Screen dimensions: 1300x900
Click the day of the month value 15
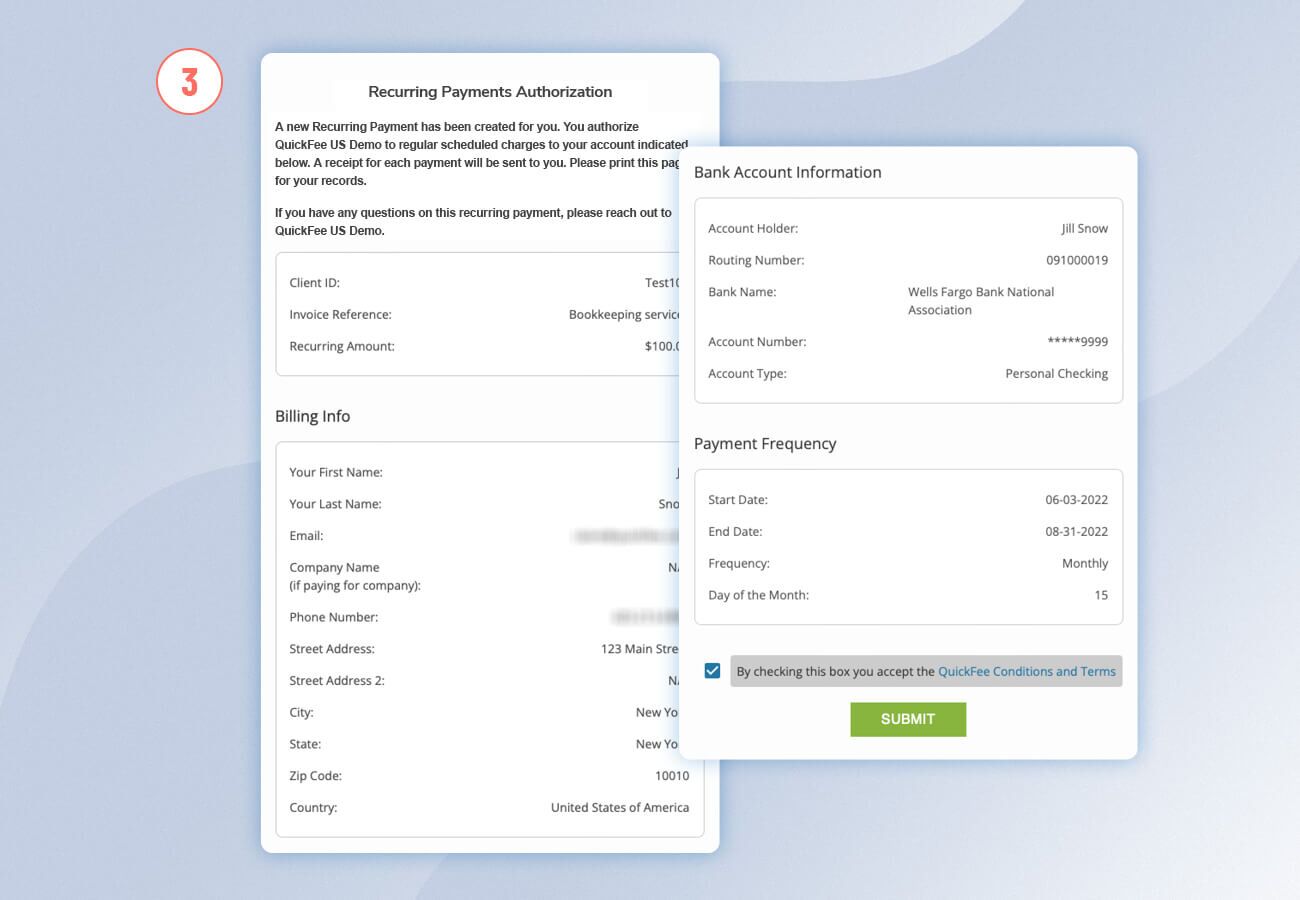point(1101,595)
